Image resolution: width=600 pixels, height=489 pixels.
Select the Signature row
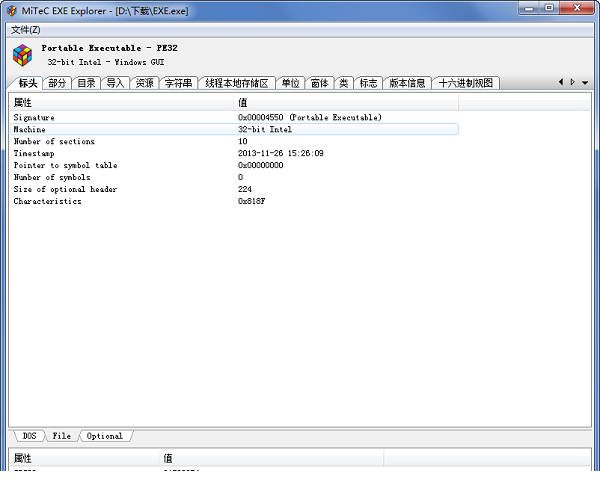[234, 117]
